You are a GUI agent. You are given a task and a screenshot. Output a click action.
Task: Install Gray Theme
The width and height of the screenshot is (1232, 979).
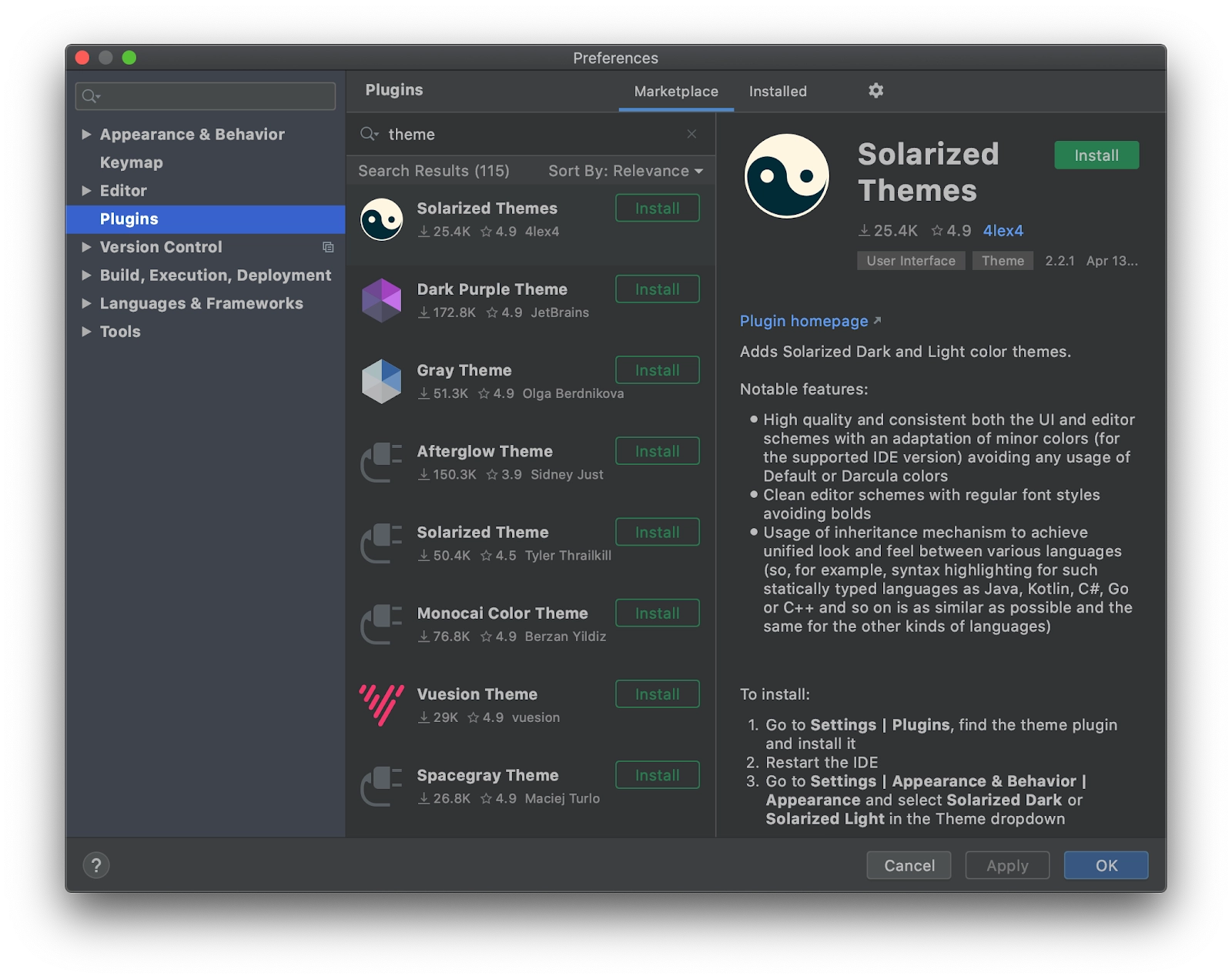[x=658, y=370]
